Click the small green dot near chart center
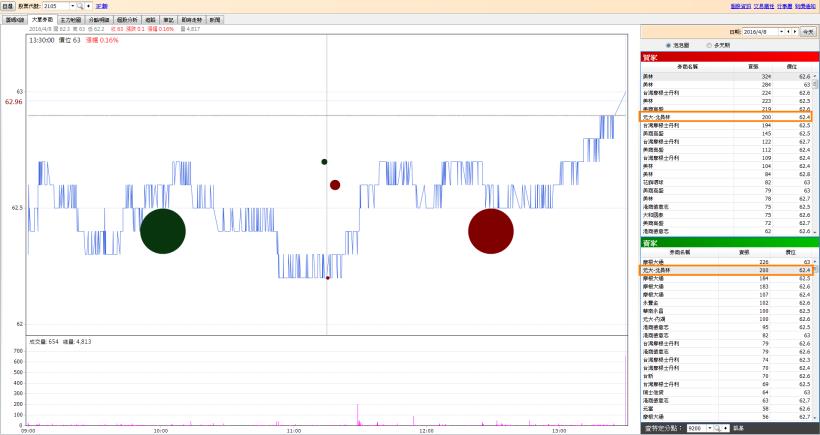This screenshot has width=820, height=435. click(x=324, y=161)
